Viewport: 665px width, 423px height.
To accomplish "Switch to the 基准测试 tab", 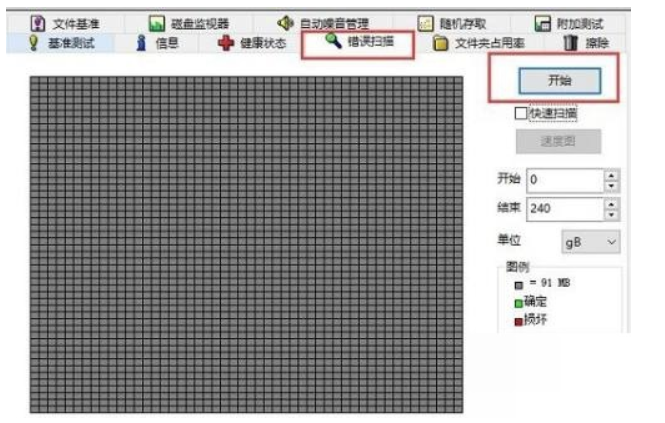I will point(60,43).
